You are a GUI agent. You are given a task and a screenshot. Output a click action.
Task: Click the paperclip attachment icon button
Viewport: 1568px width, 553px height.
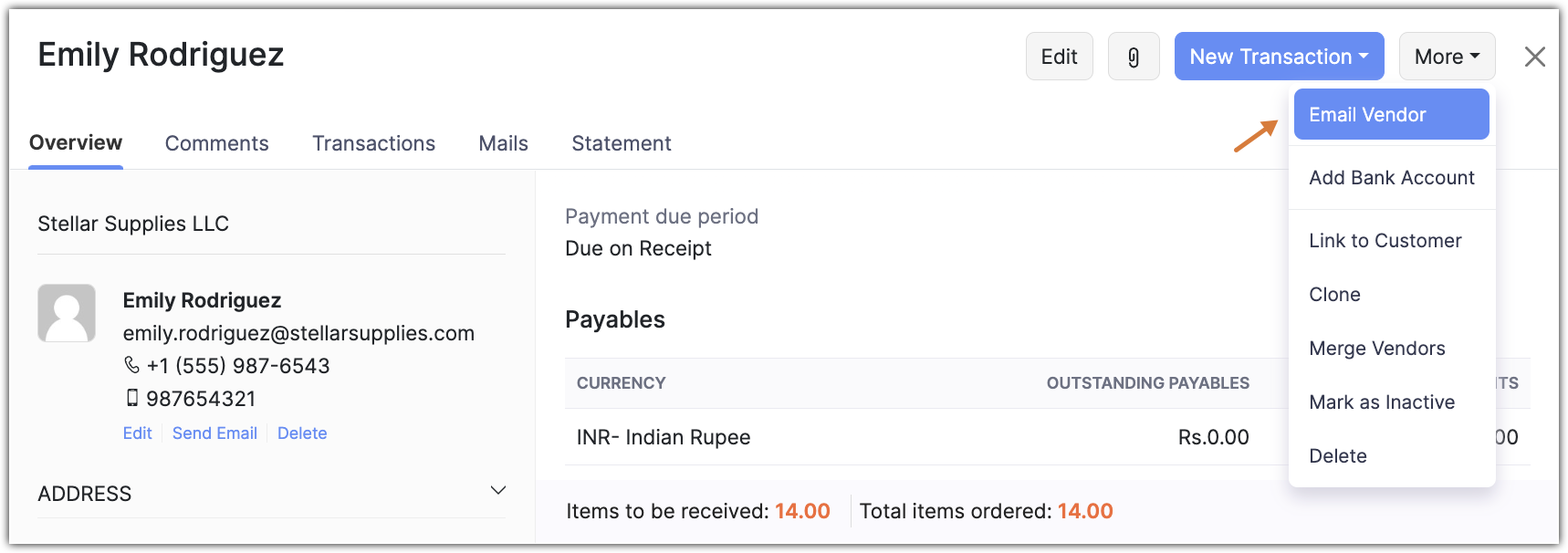coord(1134,57)
